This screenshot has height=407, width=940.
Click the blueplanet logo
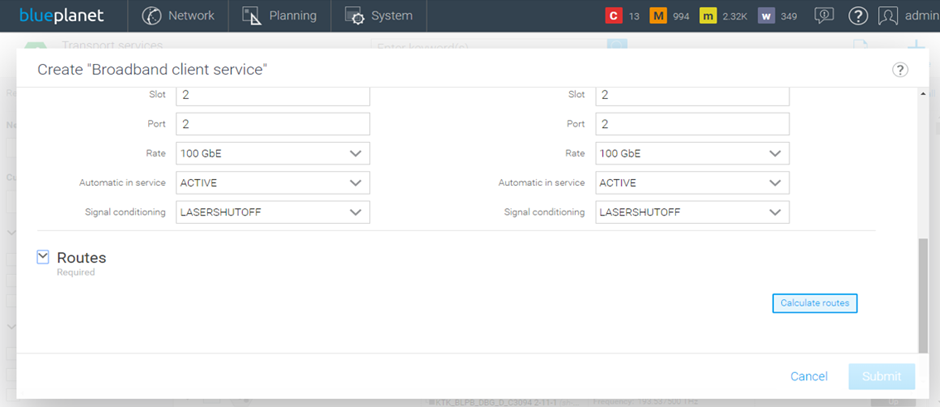pyautogui.click(x=61, y=16)
